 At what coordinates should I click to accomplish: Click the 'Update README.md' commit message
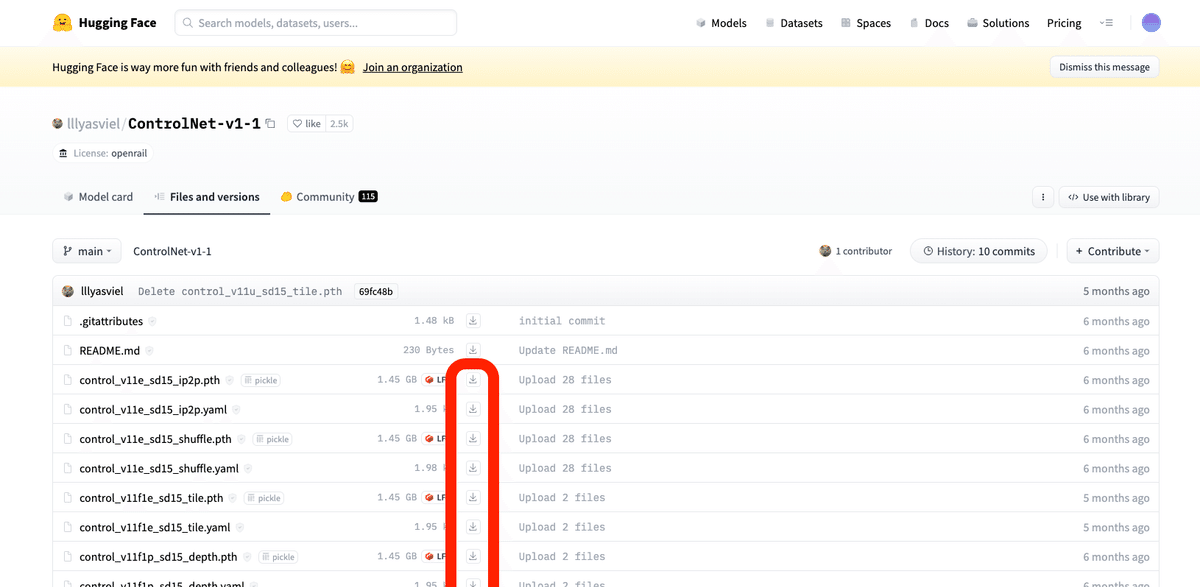pyautogui.click(x=568, y=350)
